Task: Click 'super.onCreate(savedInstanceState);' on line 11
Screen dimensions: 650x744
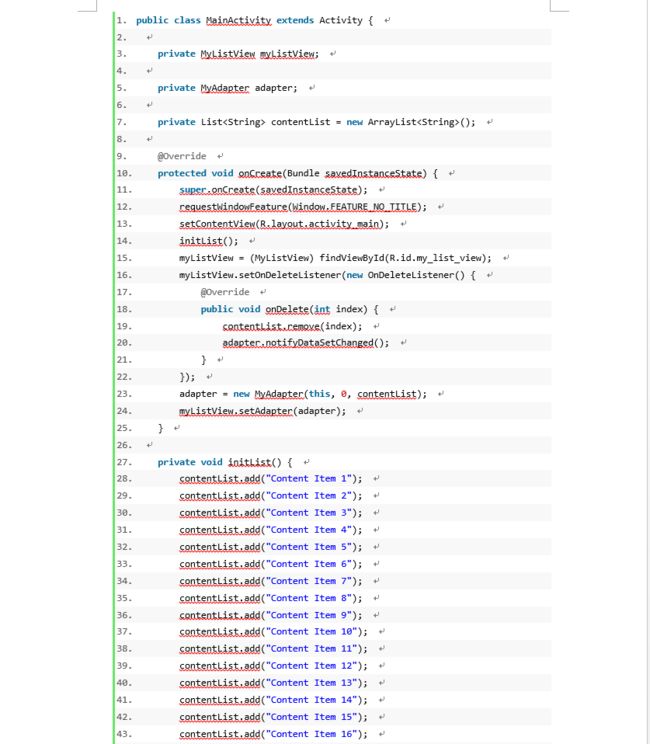Action: click(273, 190)
